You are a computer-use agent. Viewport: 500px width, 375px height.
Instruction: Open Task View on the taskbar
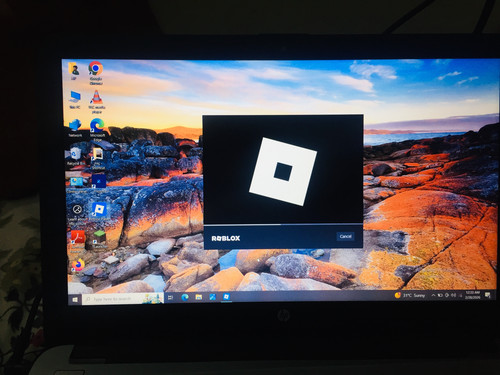171,297
